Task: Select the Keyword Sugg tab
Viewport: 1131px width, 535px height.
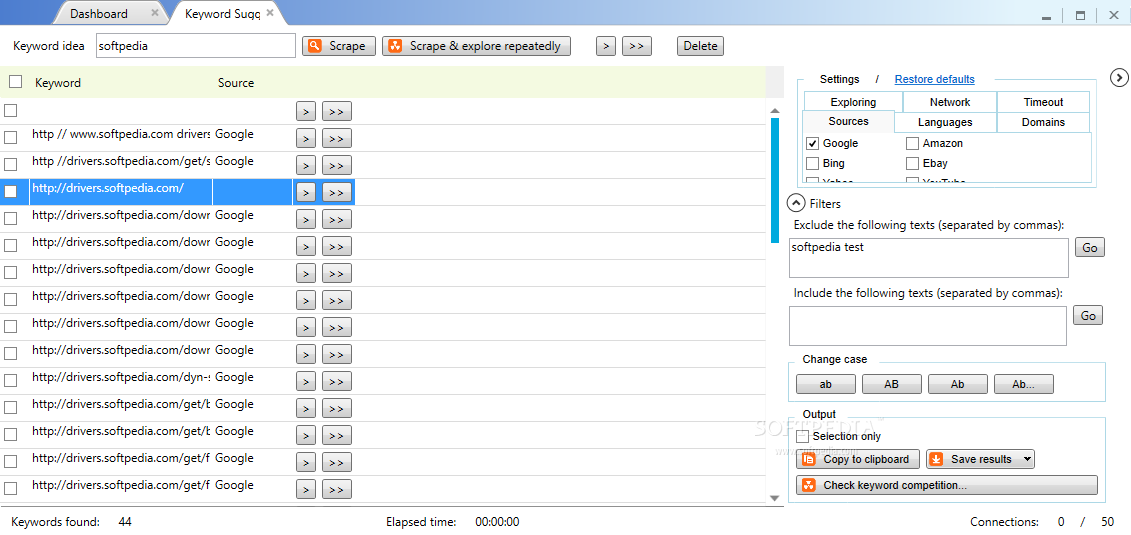Action: [x=222, y=14]
